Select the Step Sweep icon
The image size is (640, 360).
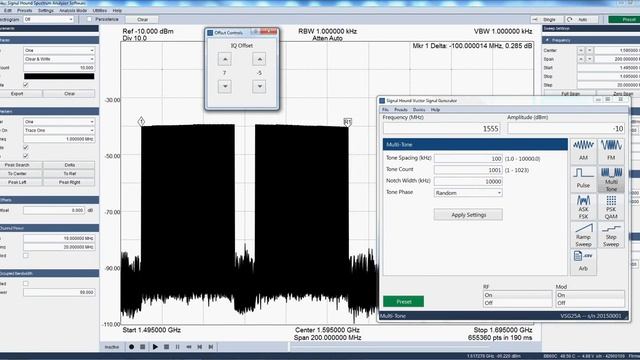pos(611,234)
